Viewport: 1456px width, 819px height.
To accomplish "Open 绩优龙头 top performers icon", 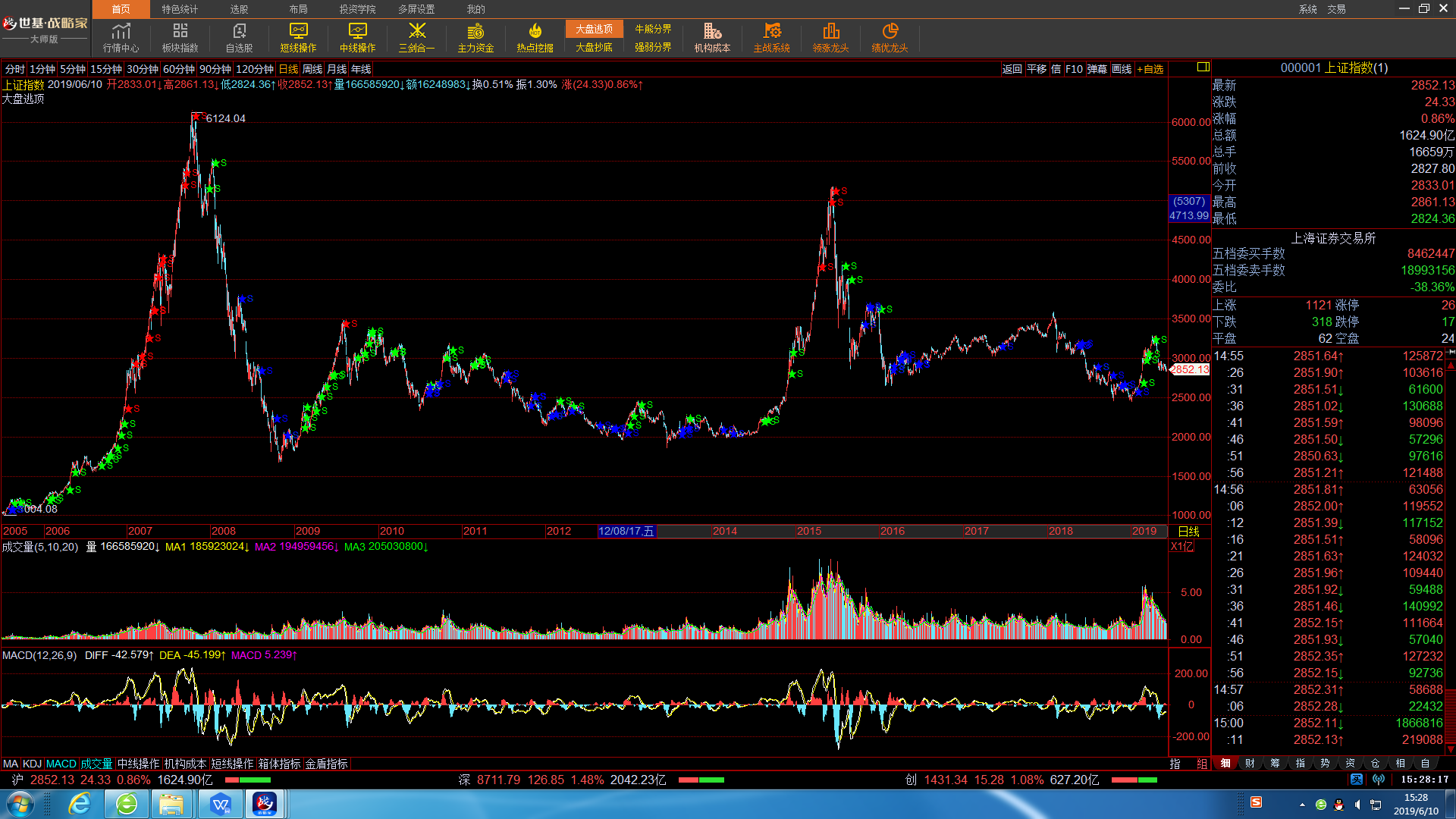I will [890, 37].
